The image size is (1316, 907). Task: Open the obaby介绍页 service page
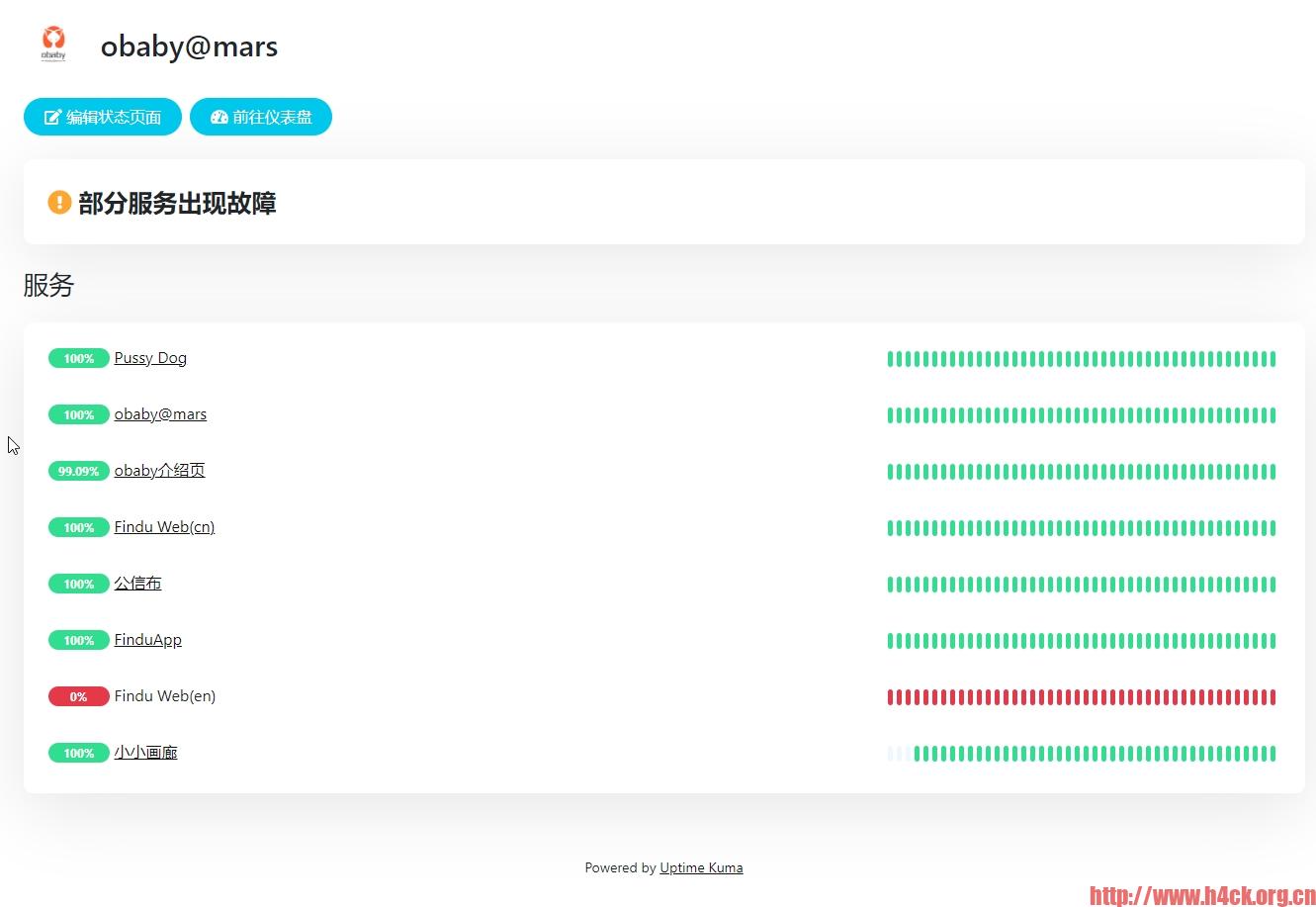[x=159, y=470]
